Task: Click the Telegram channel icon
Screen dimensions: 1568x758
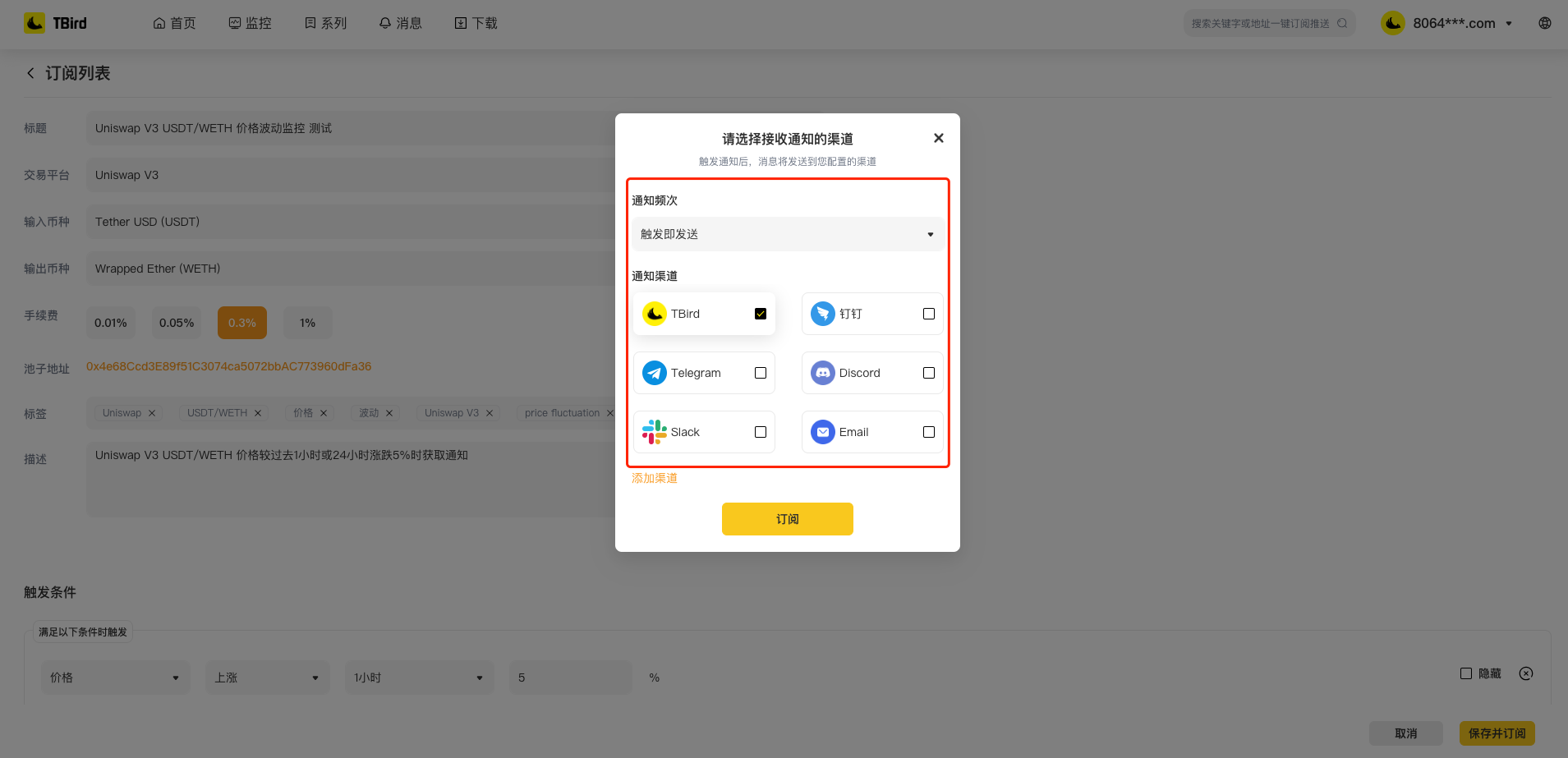Action: 654,373
